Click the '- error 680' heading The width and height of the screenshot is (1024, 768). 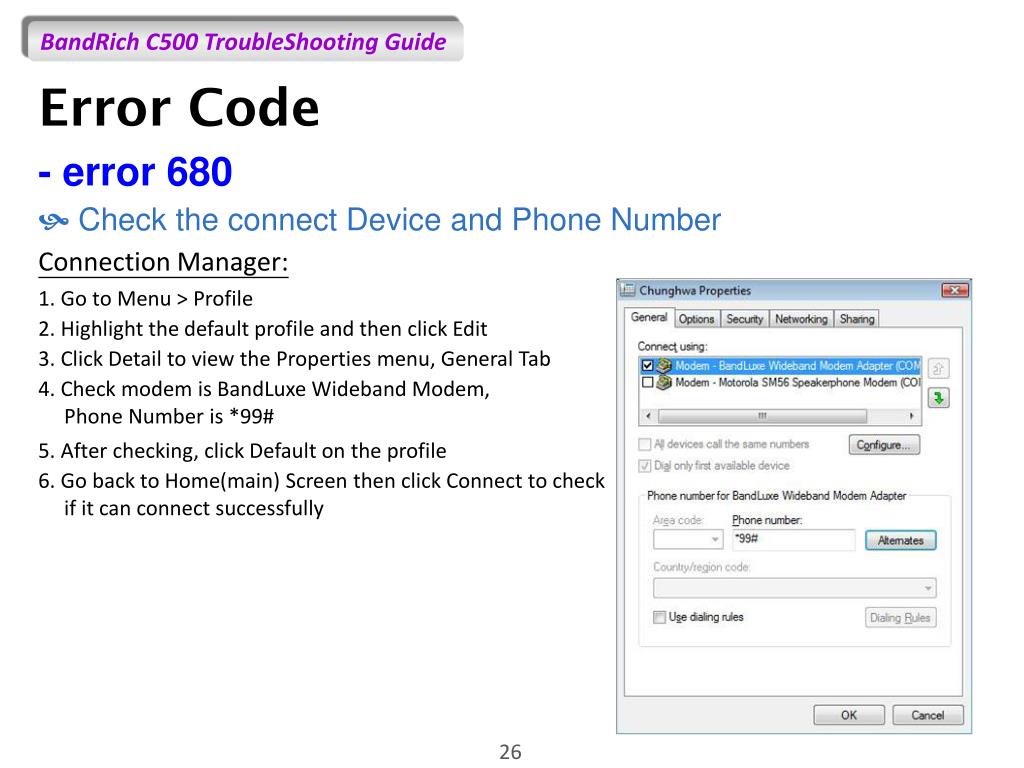tap(135, 172)
